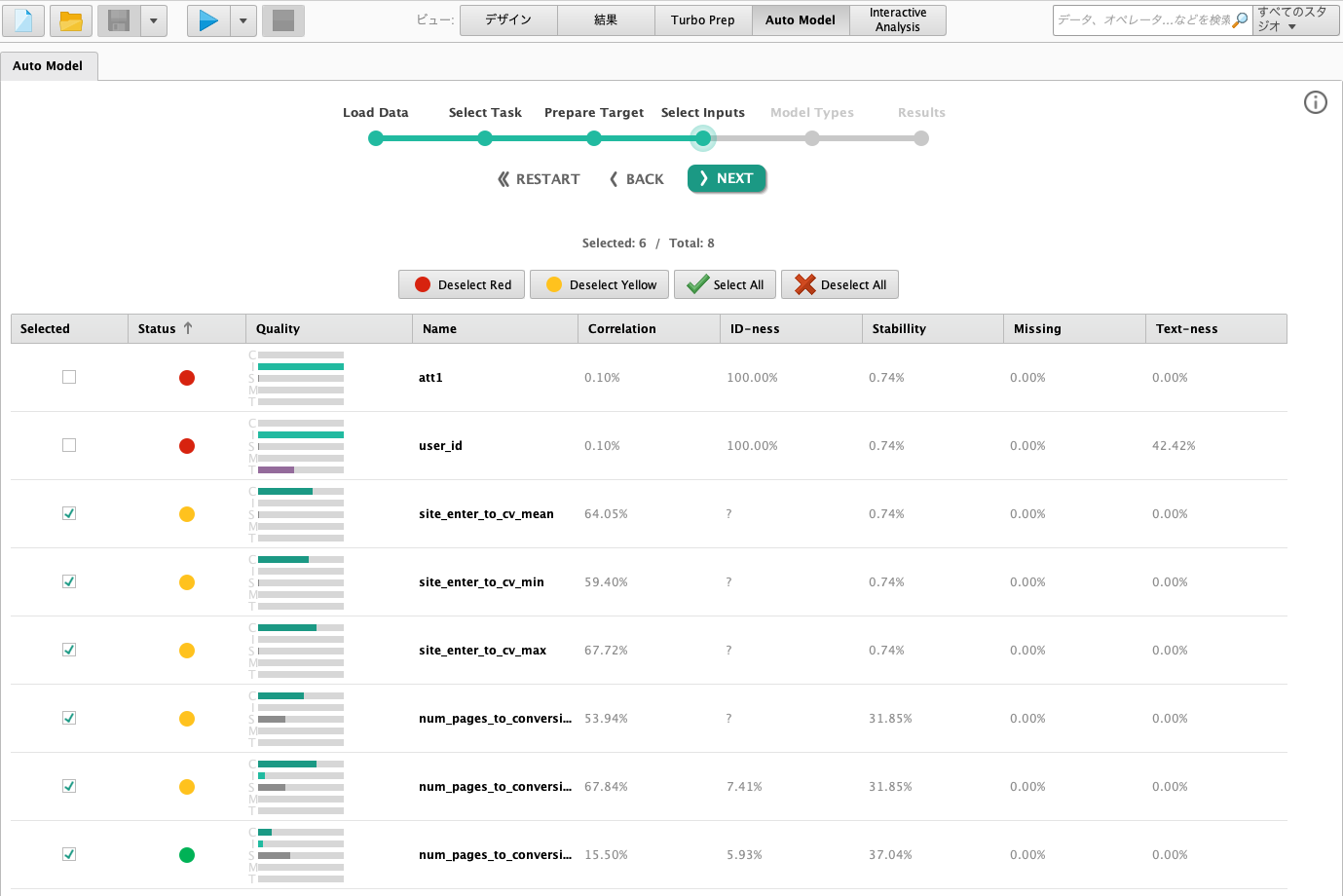Viewport: 1343px width, 896px height.
Task: Stop execution with the gray square icon
Action: point(283,20)
